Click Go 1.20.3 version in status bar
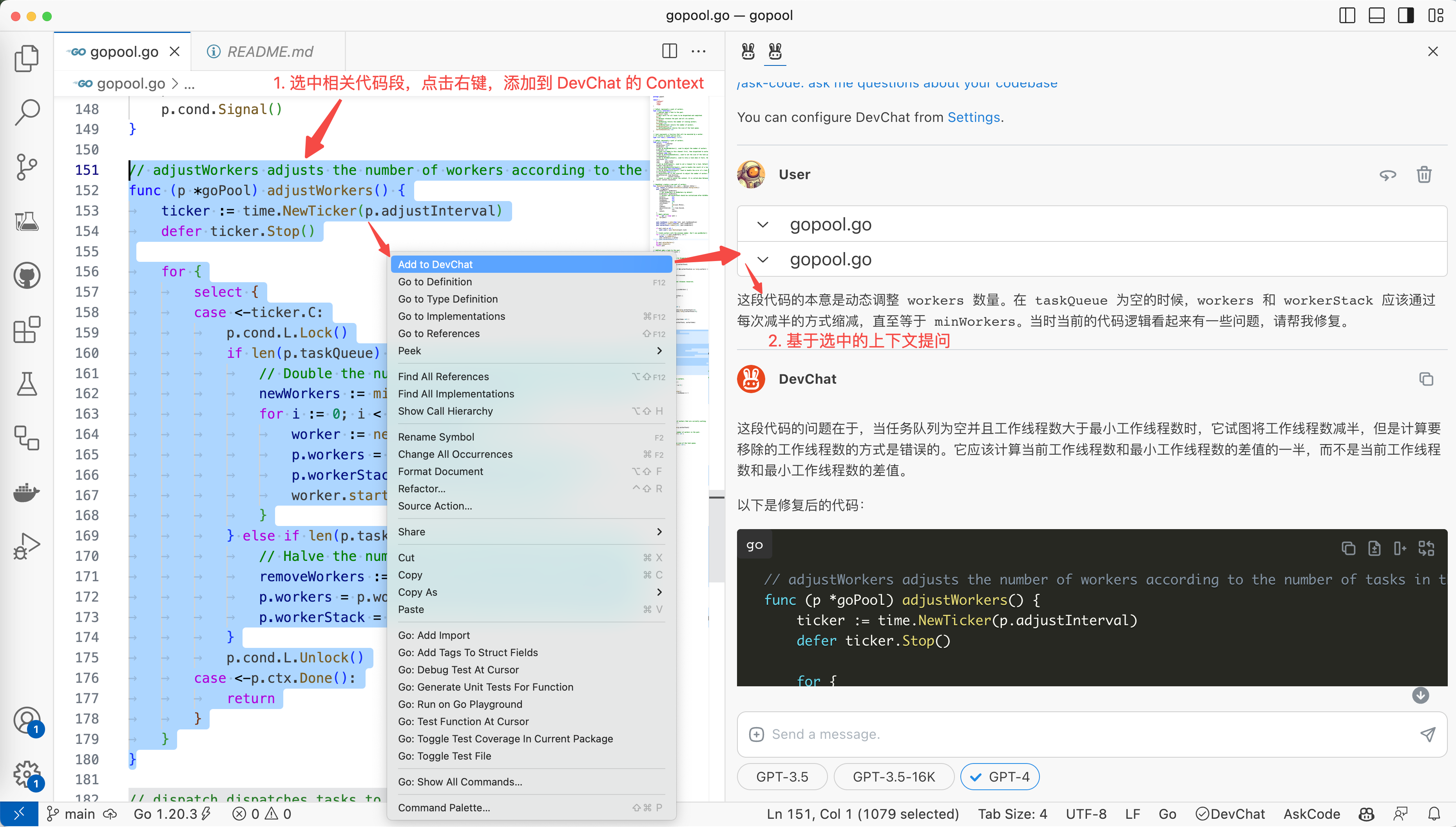Screen dimensions: 1456x827 coord(172,814)
